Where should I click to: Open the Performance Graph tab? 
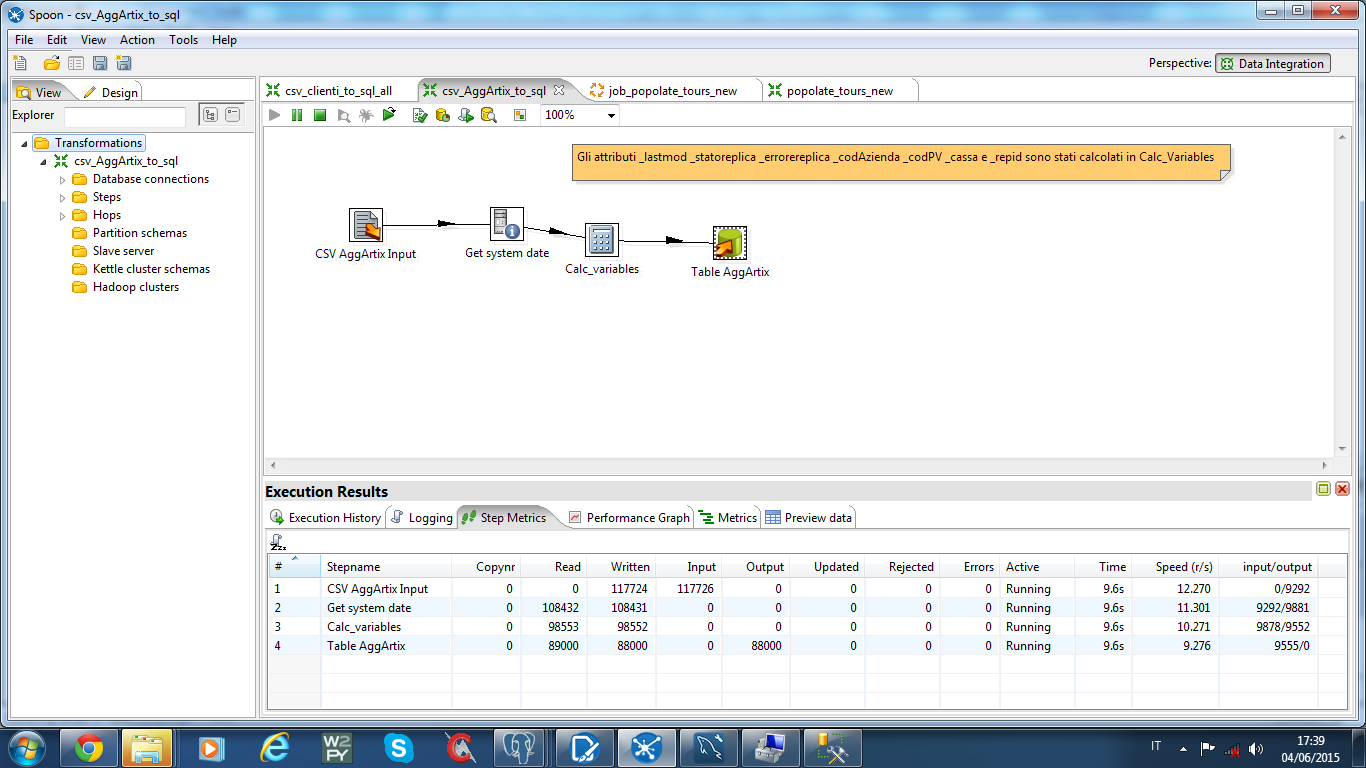tap(628, 518)
